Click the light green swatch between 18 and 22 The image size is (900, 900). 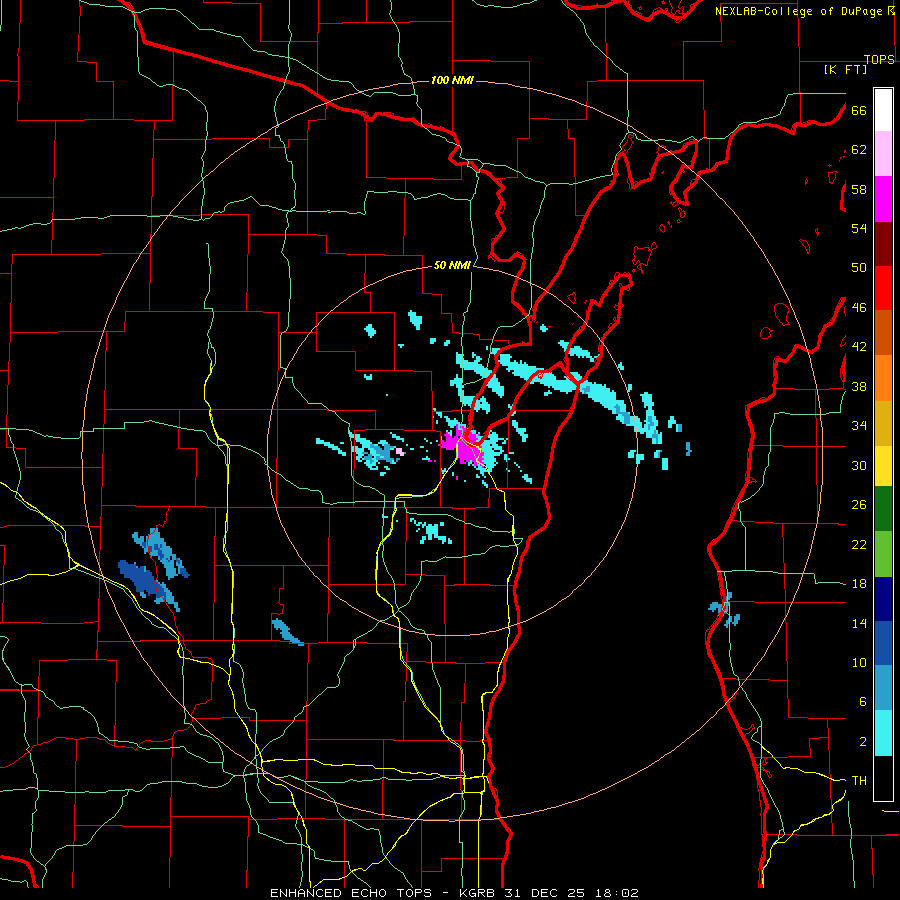tap(883, 553)
